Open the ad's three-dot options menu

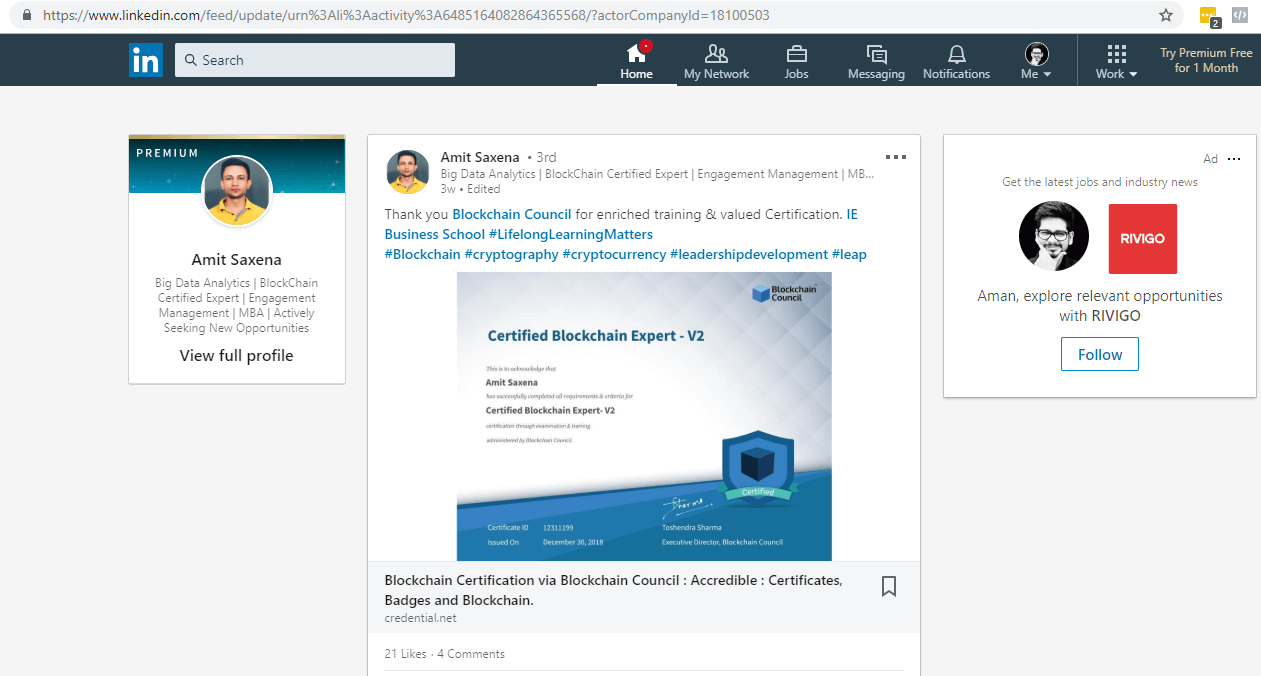(x=1234, y=159)
